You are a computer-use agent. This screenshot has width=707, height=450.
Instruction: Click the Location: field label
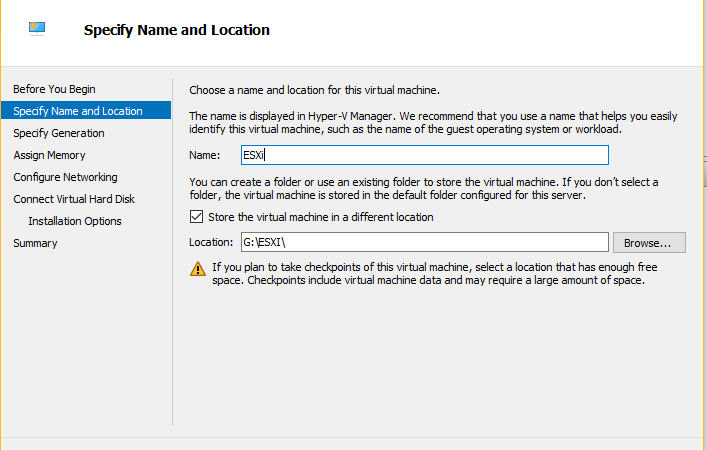click(211, 243)
